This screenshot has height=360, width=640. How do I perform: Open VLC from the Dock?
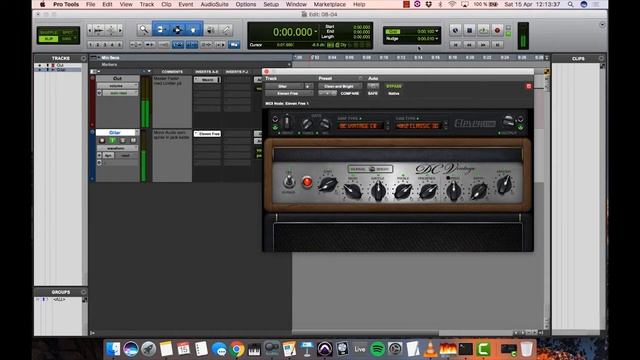(430, 349)
